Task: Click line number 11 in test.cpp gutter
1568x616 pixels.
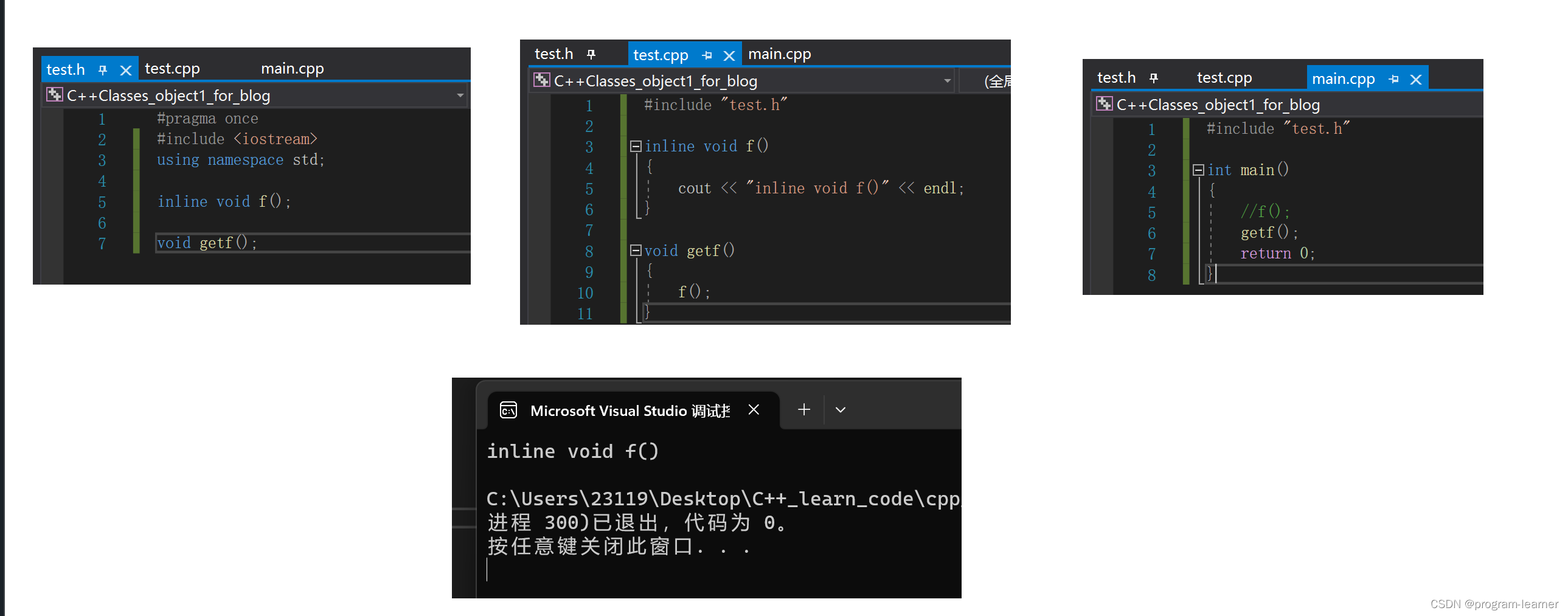Action: coord(585,314)
